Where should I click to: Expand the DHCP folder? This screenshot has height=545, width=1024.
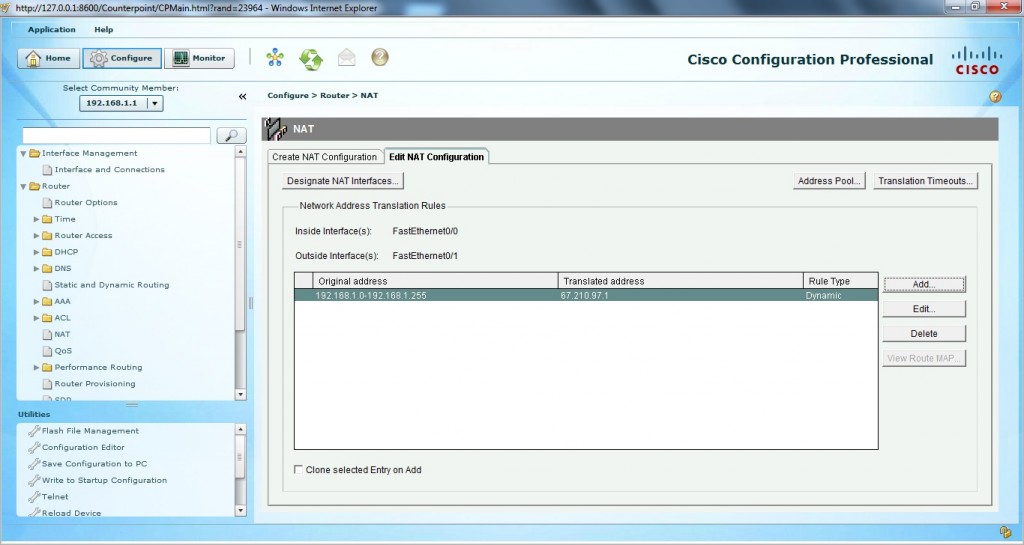(x=37, y=252)
